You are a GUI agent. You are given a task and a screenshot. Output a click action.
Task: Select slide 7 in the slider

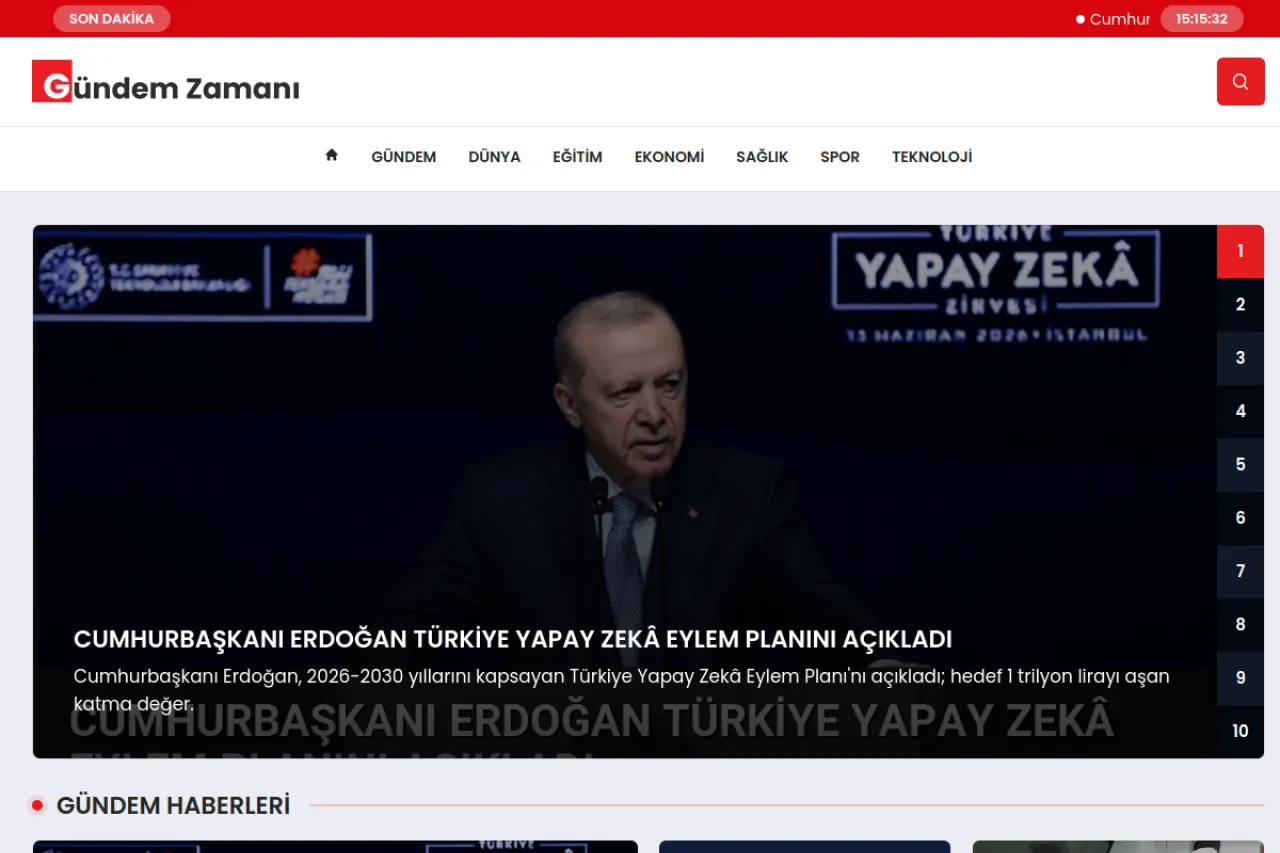tap(1240, 571)
